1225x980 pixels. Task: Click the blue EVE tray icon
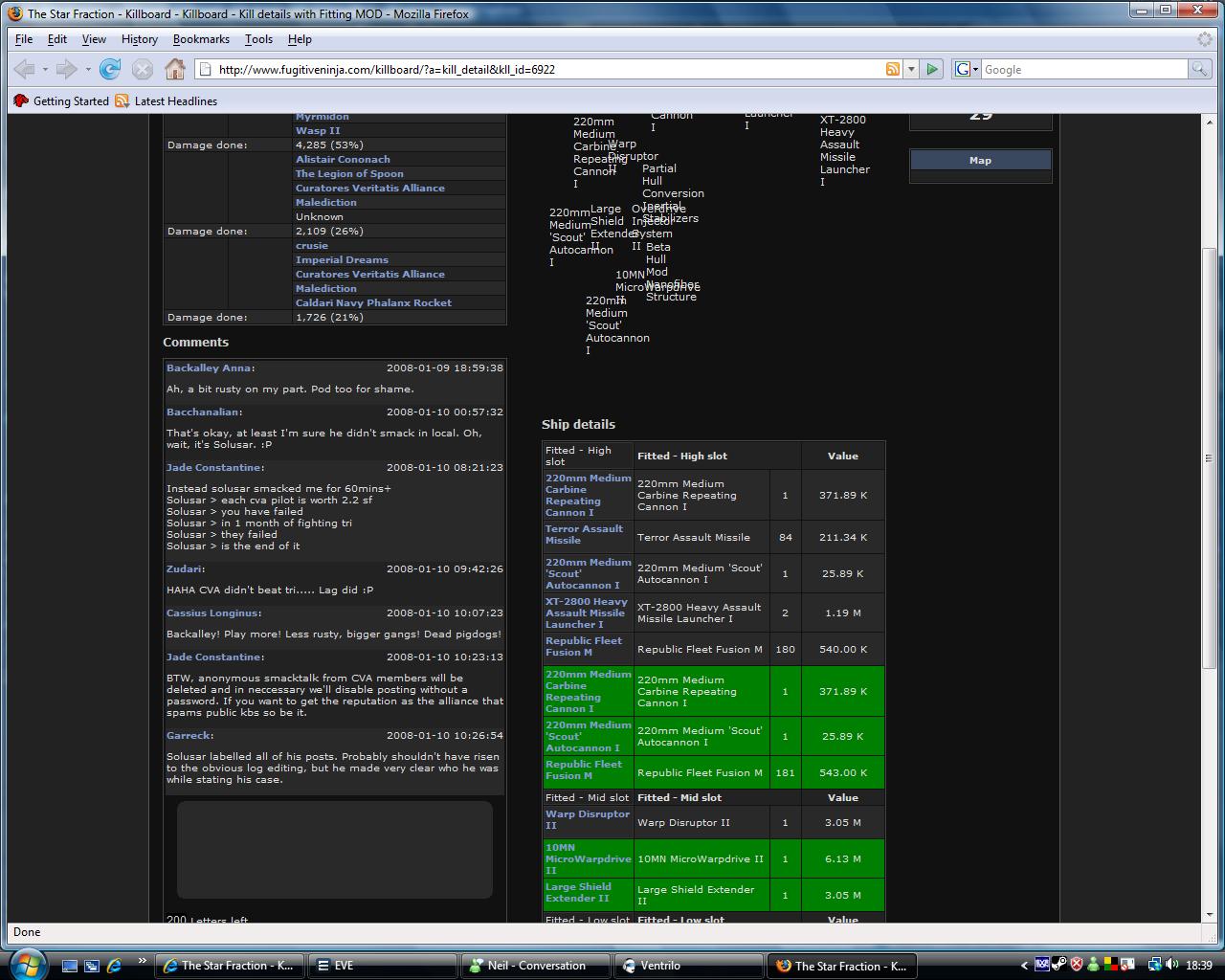pos(1042,965)
